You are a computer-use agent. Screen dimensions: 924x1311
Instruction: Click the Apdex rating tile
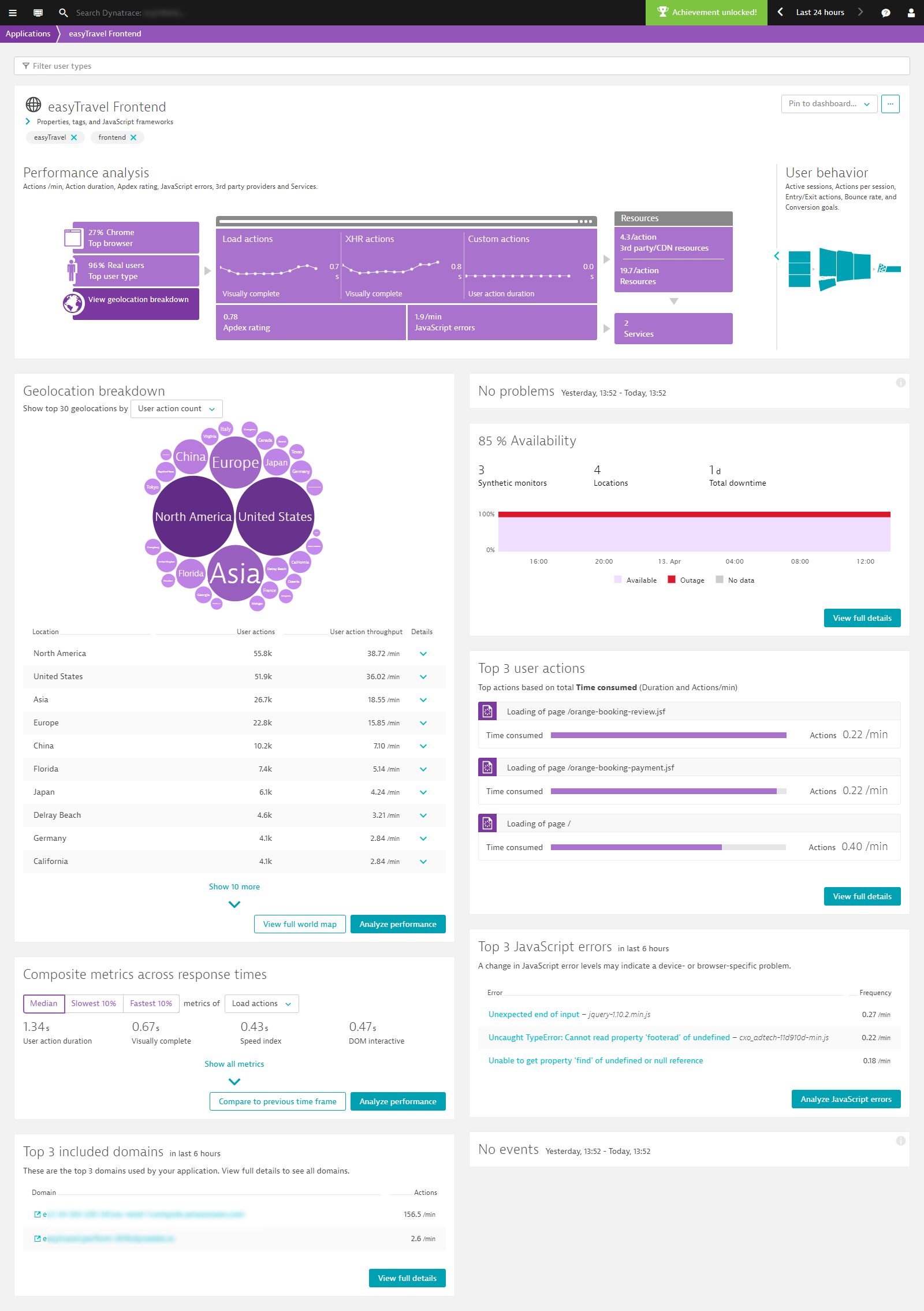(x=311, y=322)
